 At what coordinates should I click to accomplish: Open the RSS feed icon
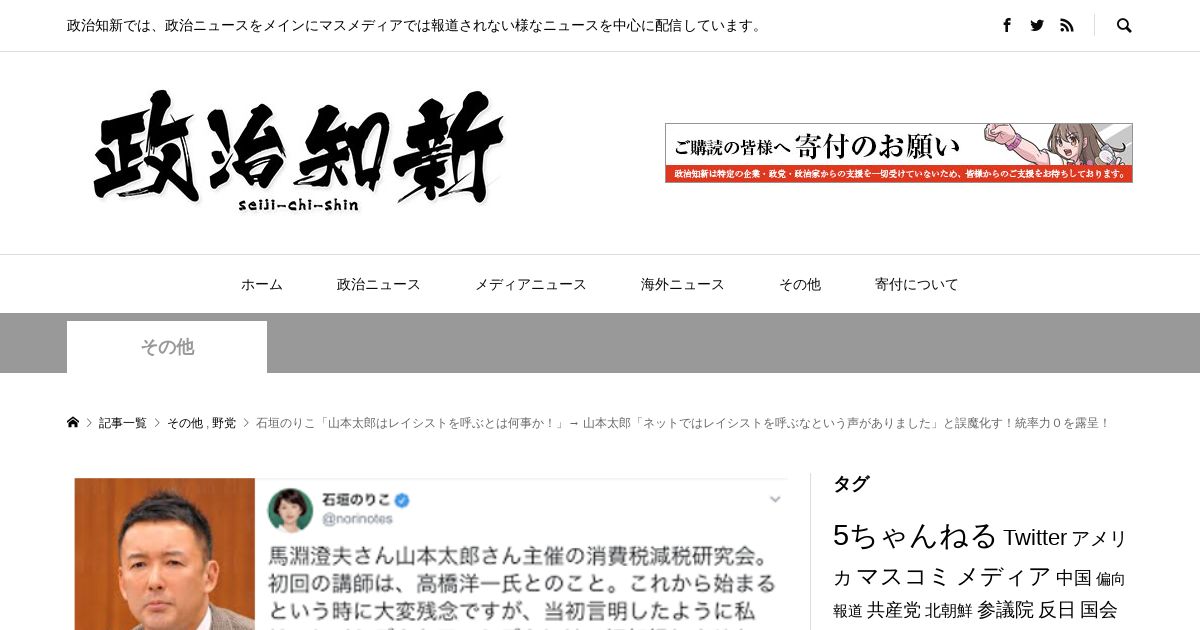pos(1067,25)
